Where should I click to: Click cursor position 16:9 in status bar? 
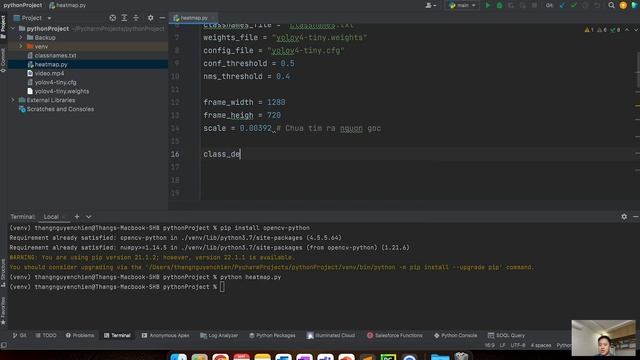point(489,345)
